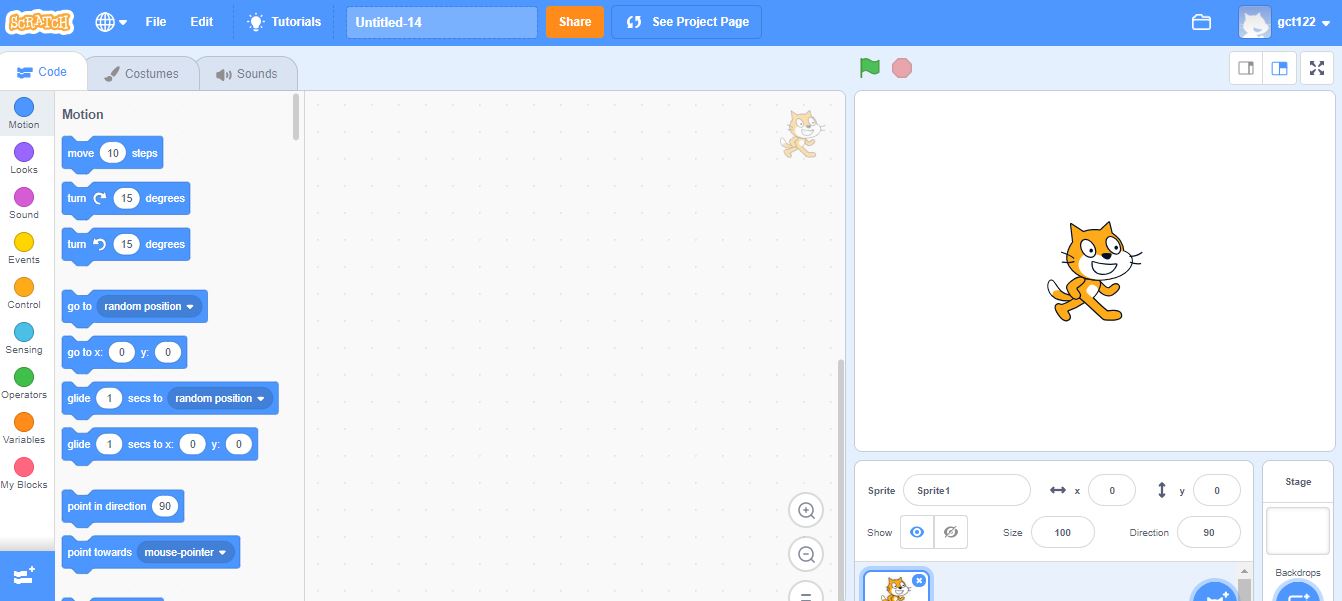Image resolution: width=1342 pixels, height=601 pixels.
Task: Open mouse-pointer dropdown in point towards block
Action: 186,552
